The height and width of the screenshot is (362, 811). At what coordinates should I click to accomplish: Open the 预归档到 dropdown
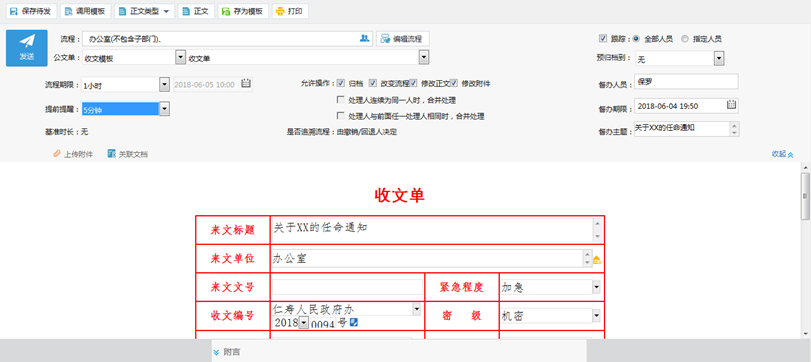[x=719, y=59]
